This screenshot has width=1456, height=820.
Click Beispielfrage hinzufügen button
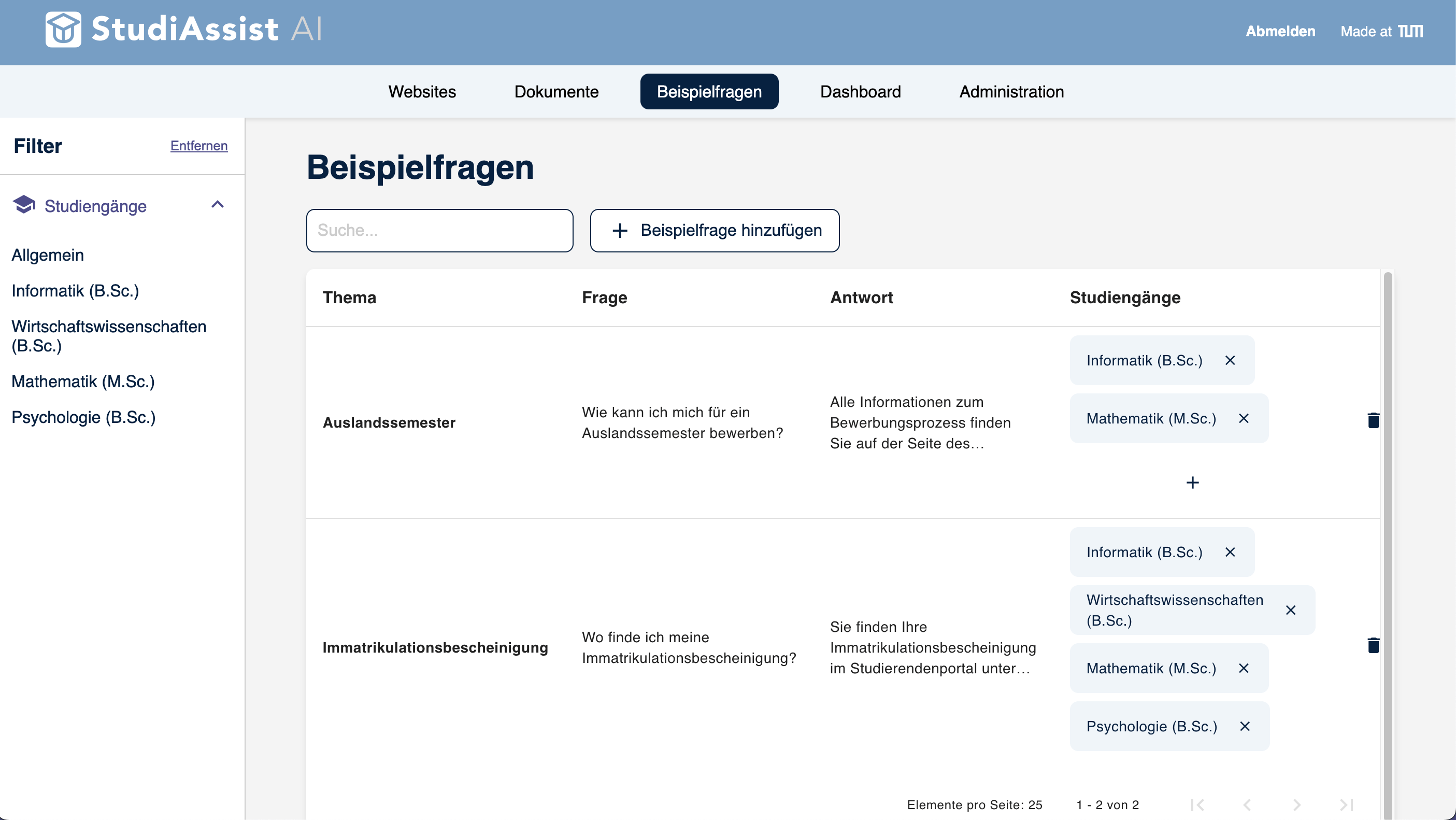[715, 231]
